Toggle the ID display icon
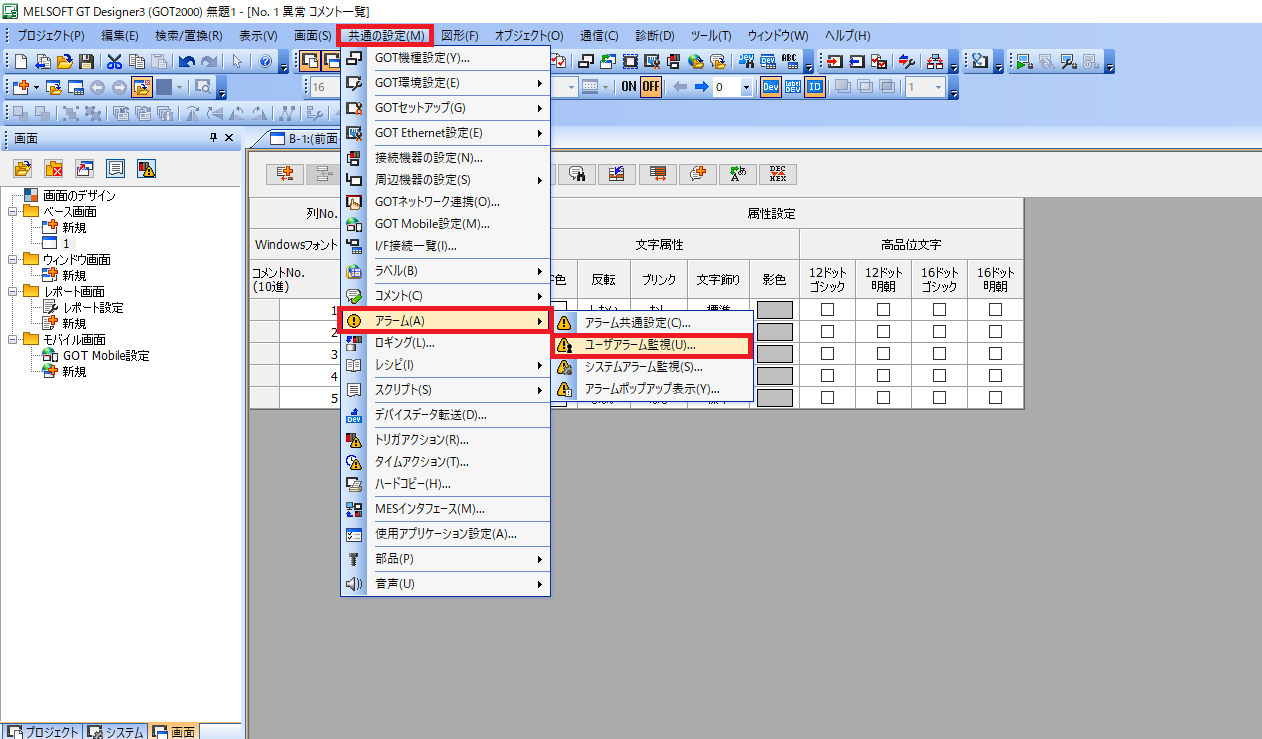This screenshot has height=739, width=1262. tap(815, 87)
